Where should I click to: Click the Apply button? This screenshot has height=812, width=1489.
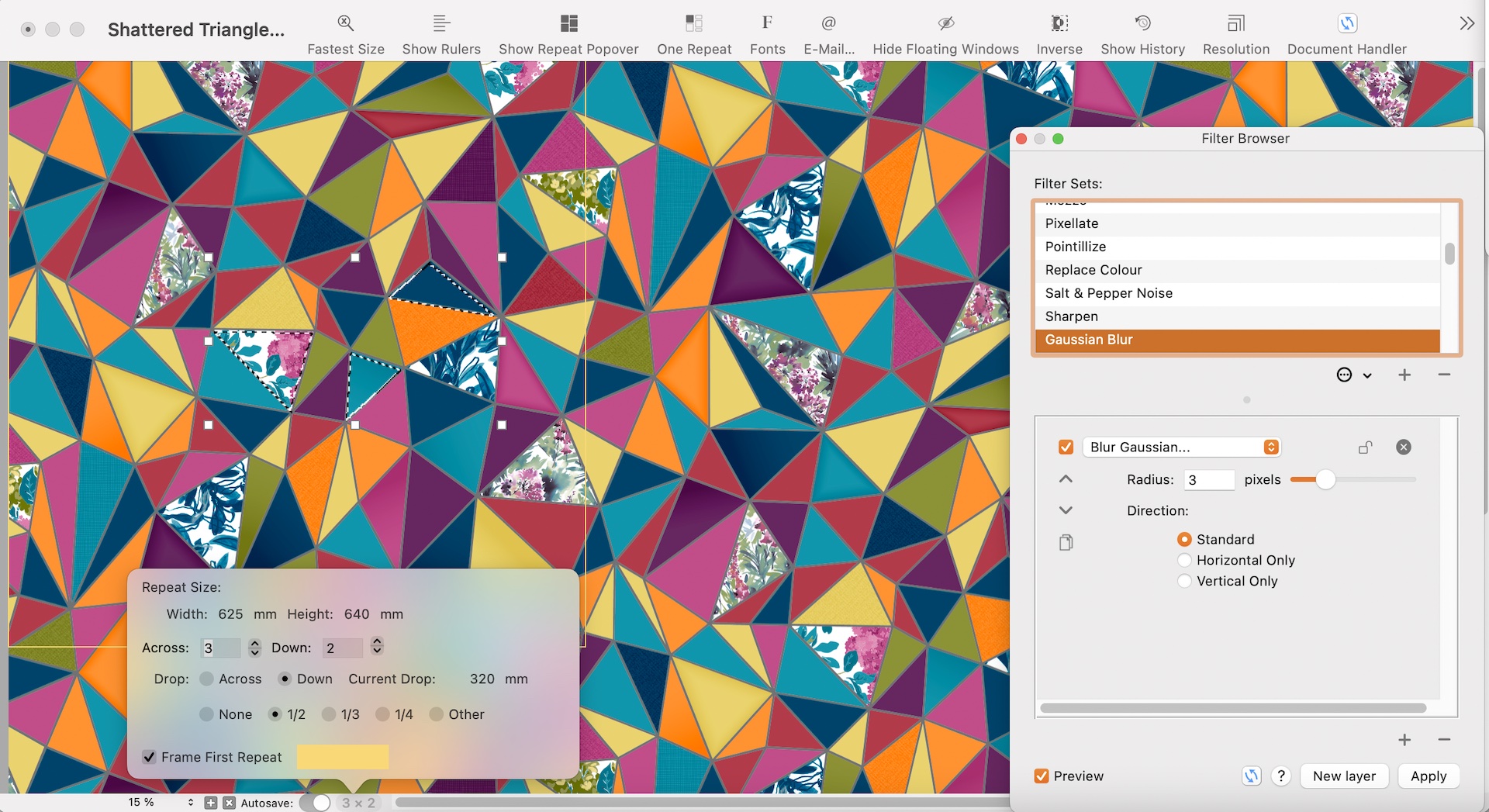click(x=1429, y=776)
